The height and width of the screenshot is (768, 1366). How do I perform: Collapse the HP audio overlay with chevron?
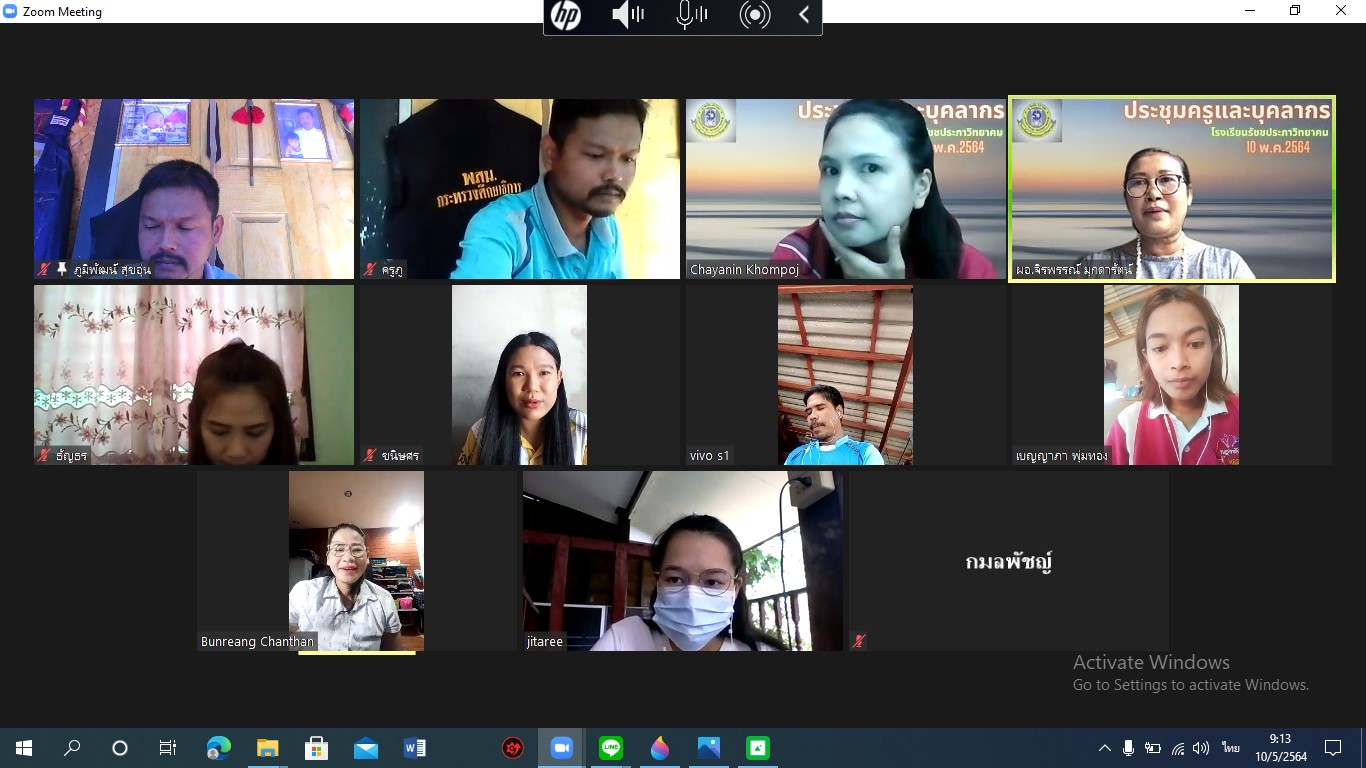pos(804,15)
